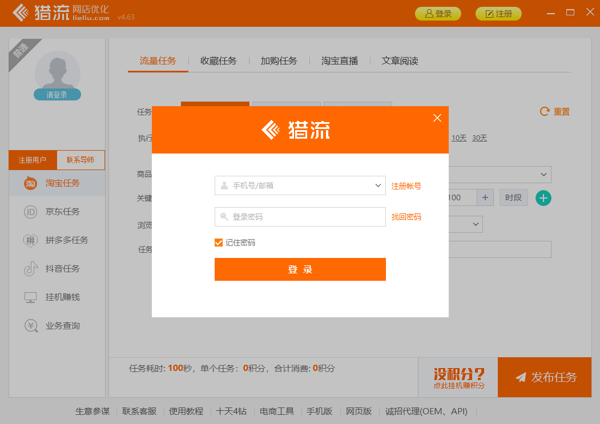Image resolution: width=600 pixels, height=424 pixels.
Task: Click the 注册帐号 link
Action: (x=406, y=186)
